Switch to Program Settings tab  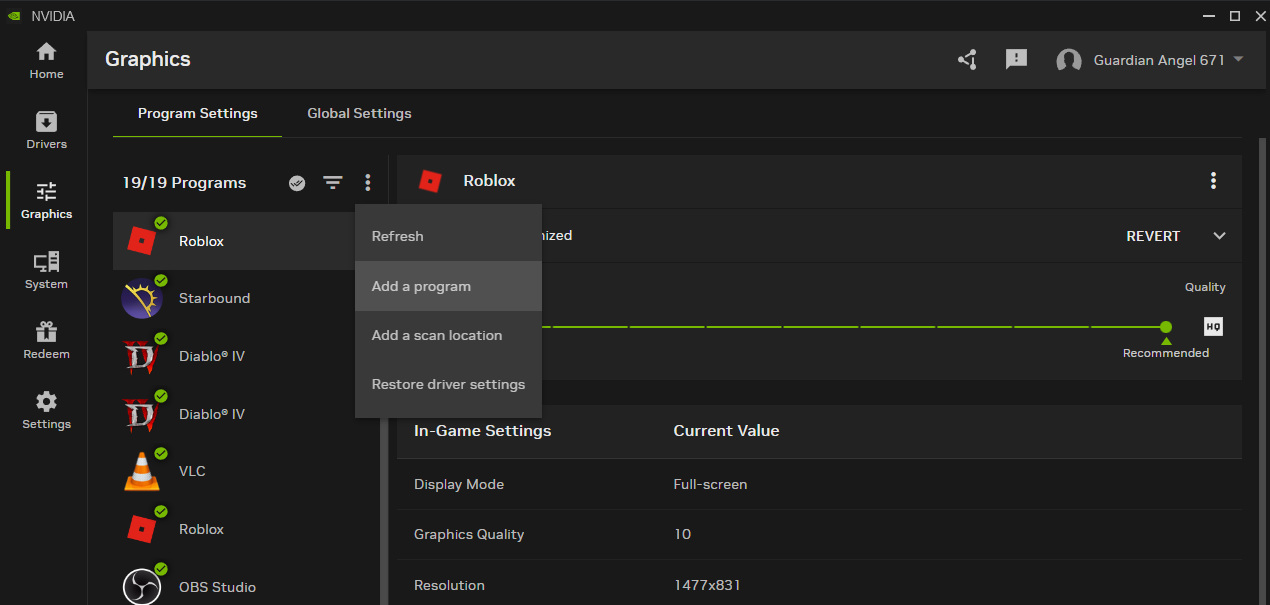click(x=198, y=113)
